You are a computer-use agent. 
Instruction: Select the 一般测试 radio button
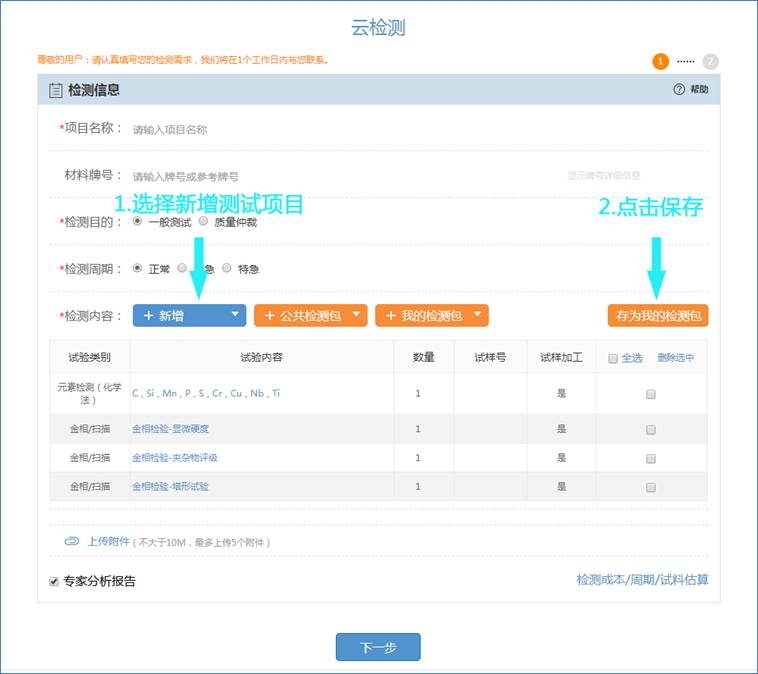point(138,222)
